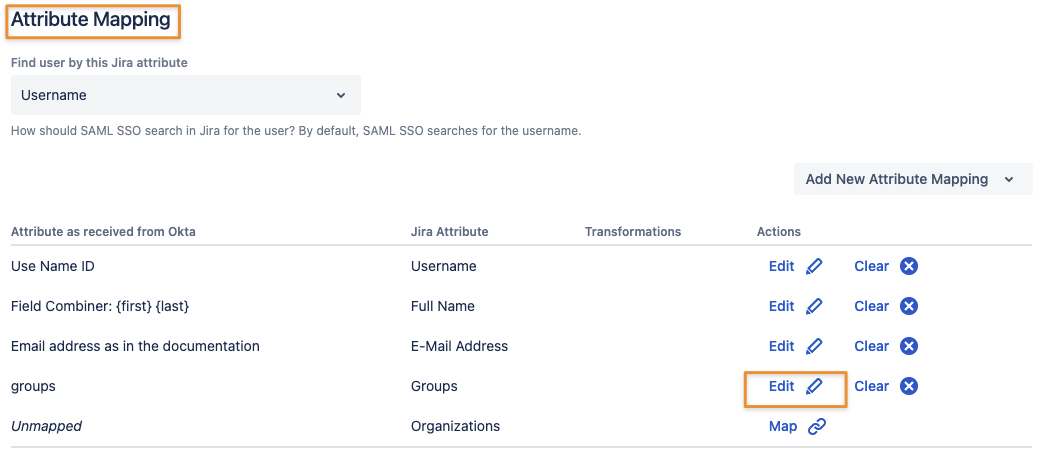
Task: Click pencil icon in Username row
Action: (x=814, y=266)
